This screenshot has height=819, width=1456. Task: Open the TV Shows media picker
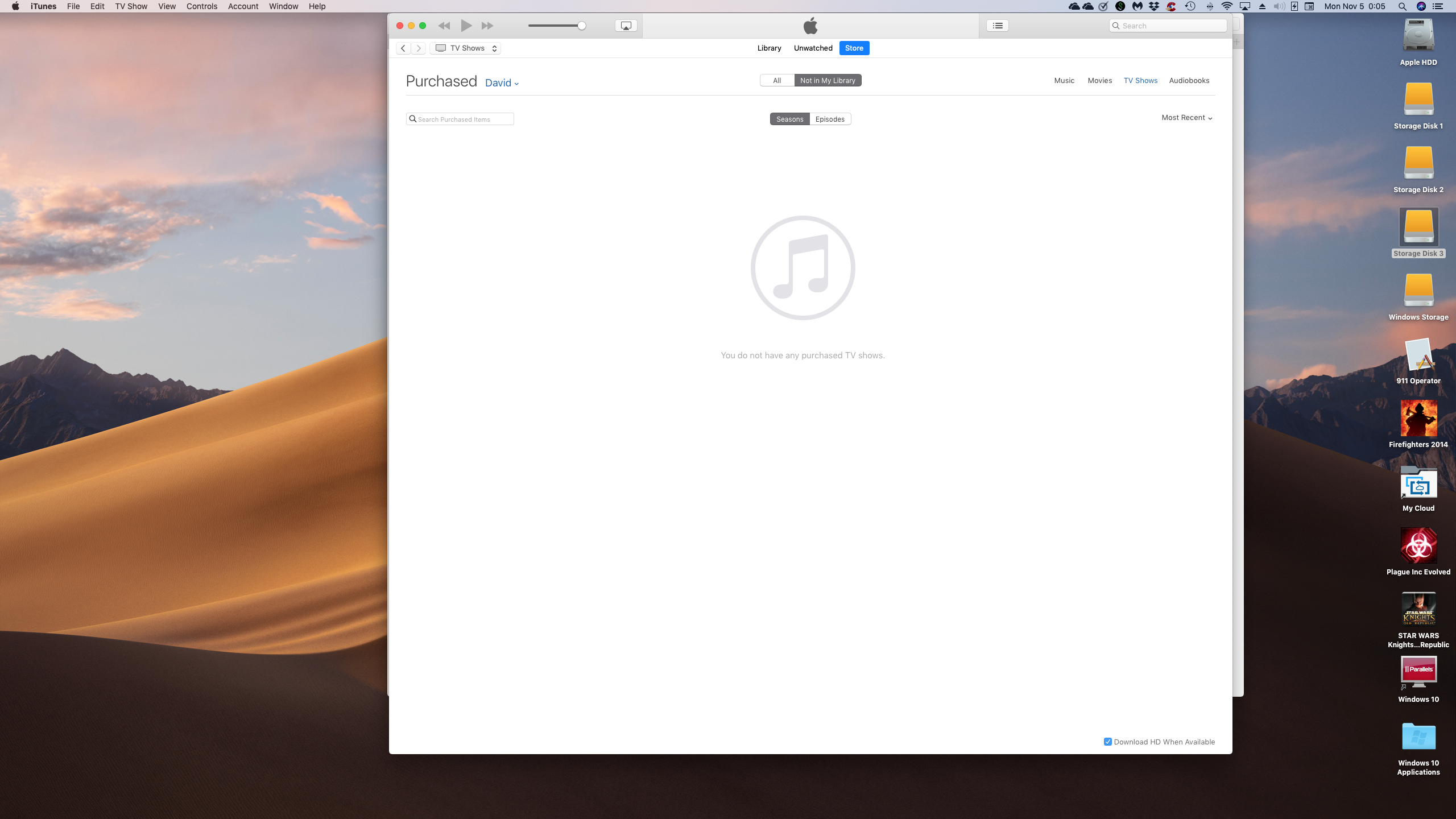(465, 48)
